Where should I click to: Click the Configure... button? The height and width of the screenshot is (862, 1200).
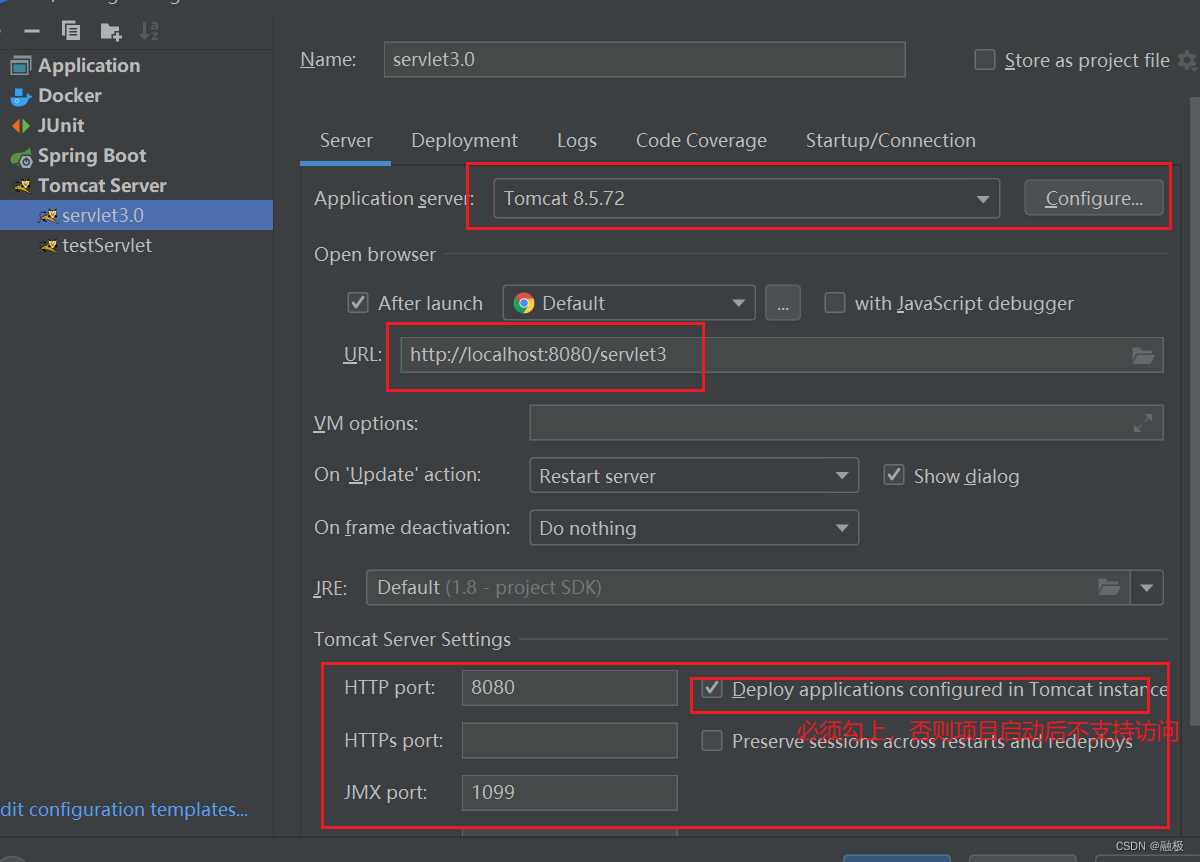[x=1094, y=198]
